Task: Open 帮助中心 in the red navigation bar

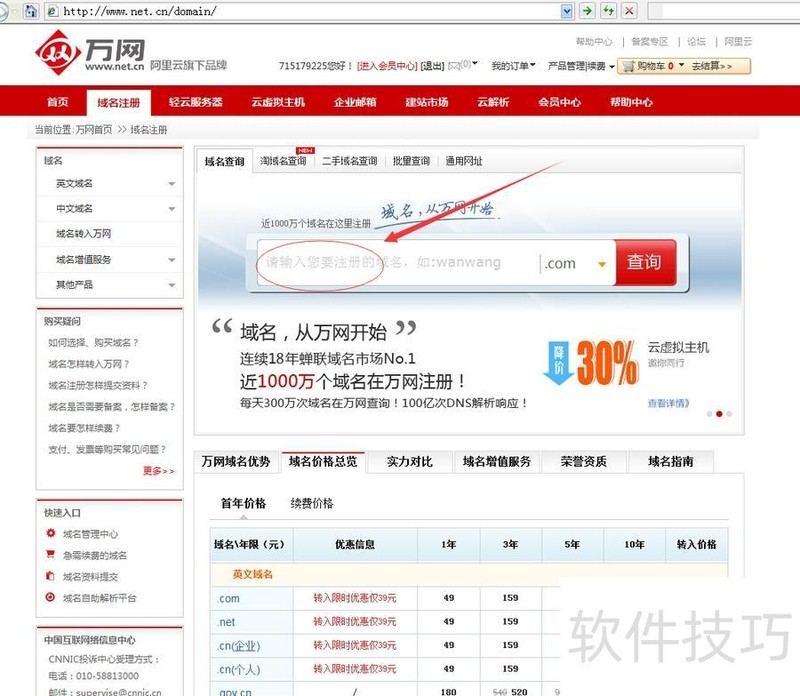Action: pos(631,102)
